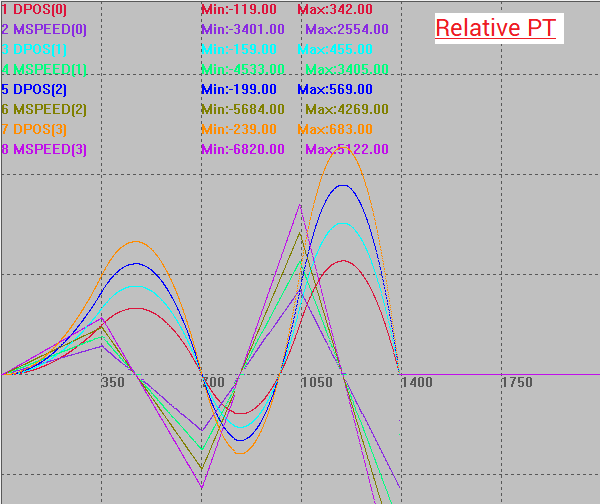Click the 3 DPOS(1) channel label
The image size is (600, 504).
pyautogui.click(x=34, y=49)
